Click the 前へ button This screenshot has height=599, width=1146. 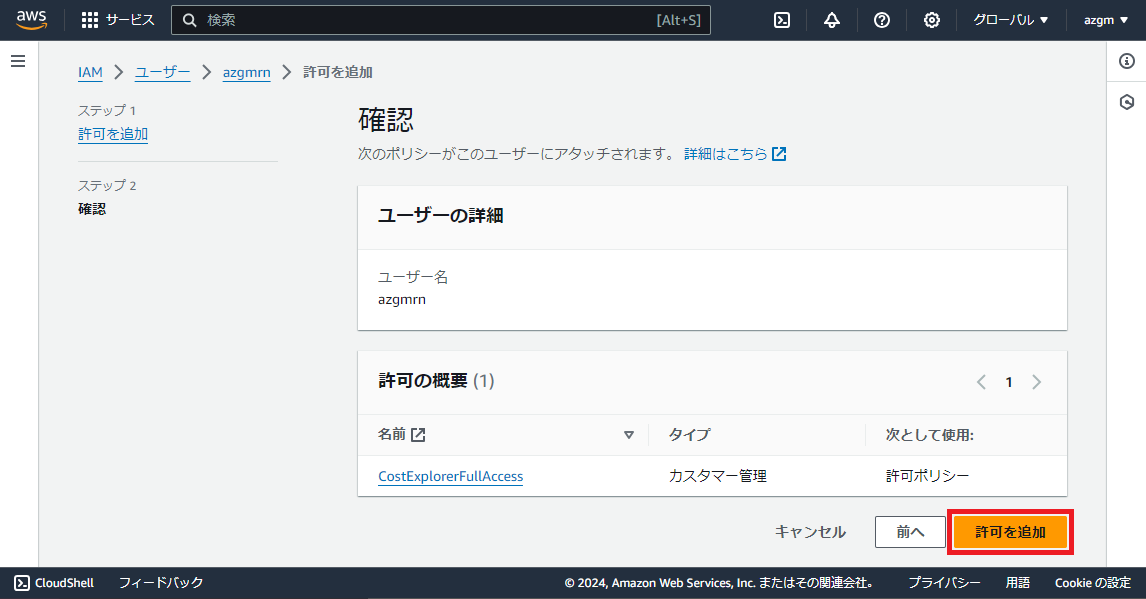910,531
